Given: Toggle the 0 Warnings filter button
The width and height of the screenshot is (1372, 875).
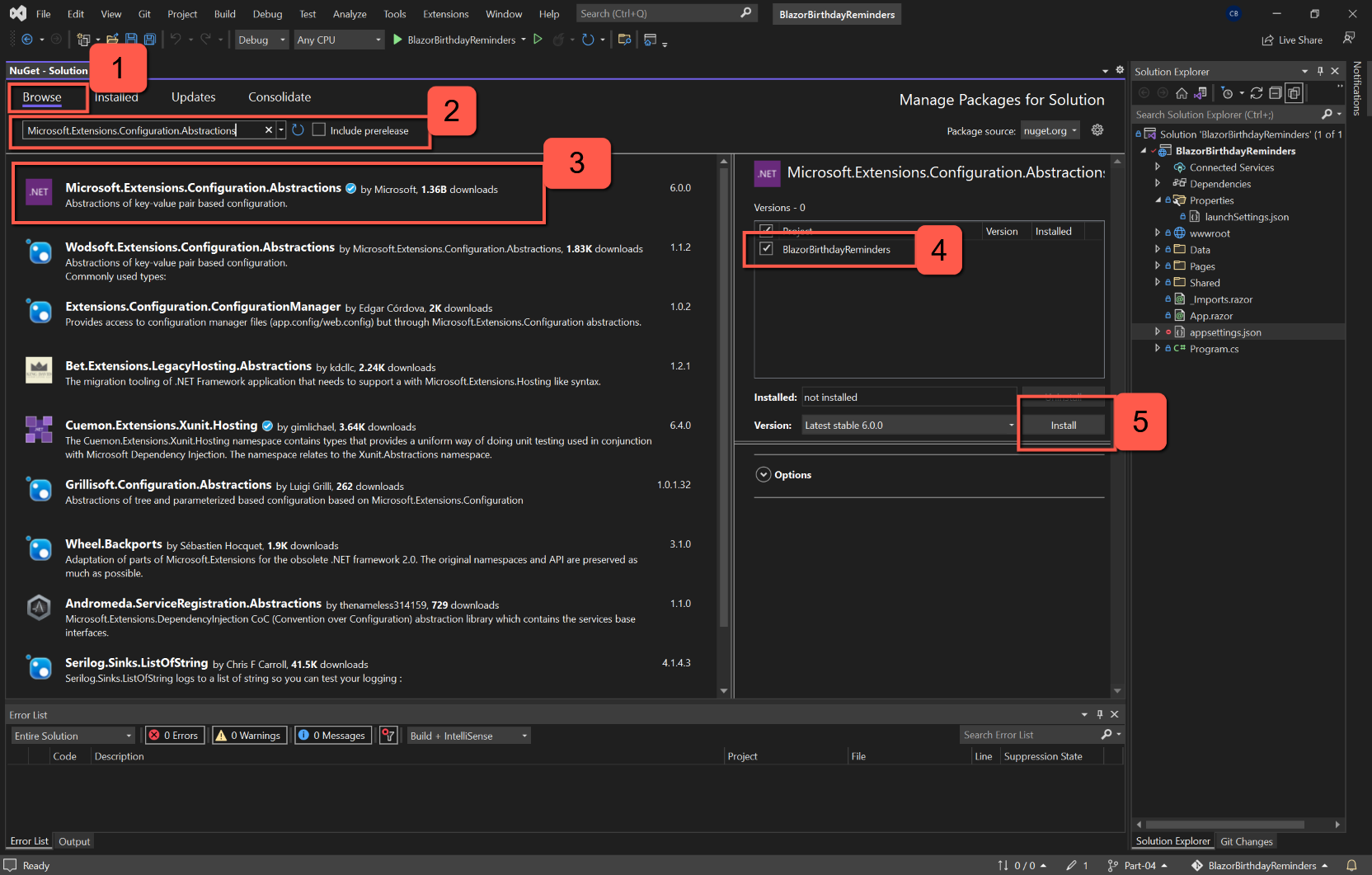Looking at the screenshot, I should tap(248, 736).
